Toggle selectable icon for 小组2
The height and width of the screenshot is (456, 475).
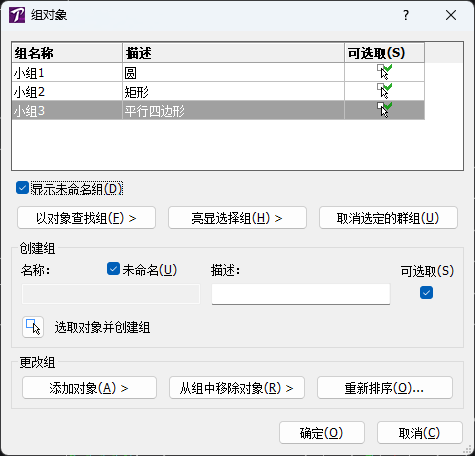pyautogui.click(x=384, y=91)
